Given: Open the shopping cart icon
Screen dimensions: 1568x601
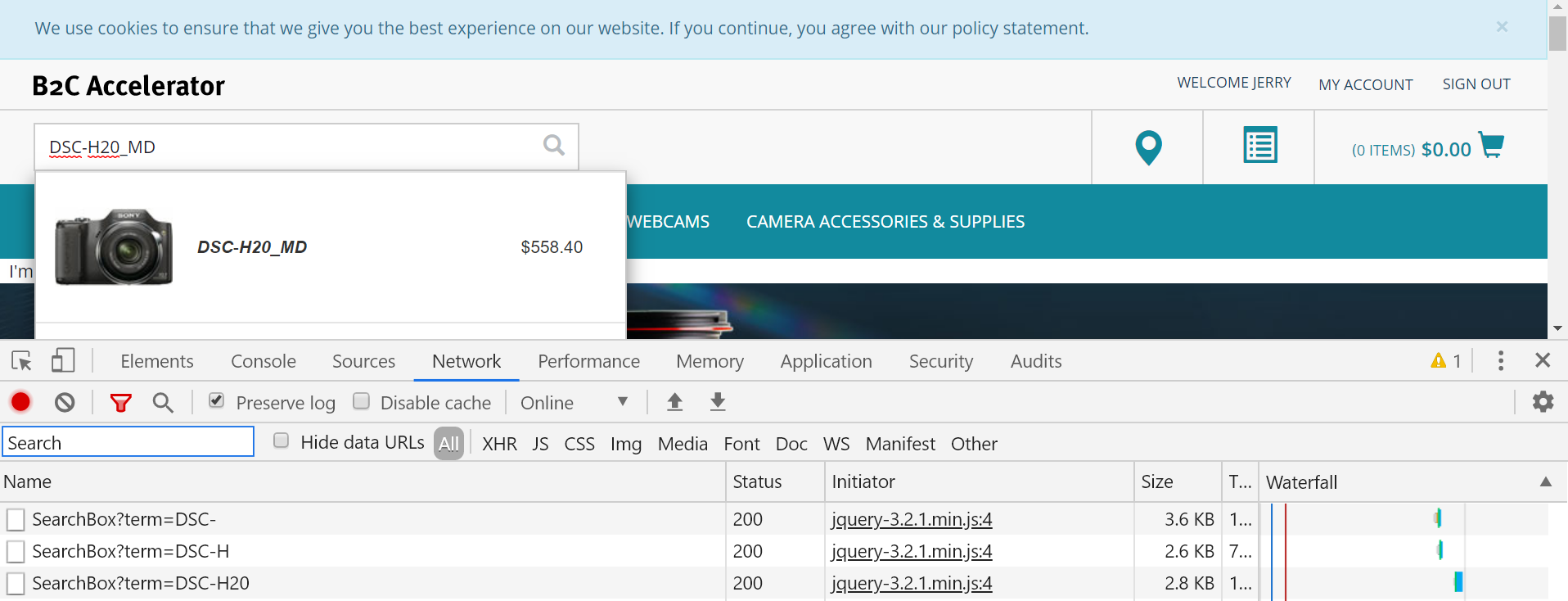Looking at the screenshot, I should (x=1491, y=145).
